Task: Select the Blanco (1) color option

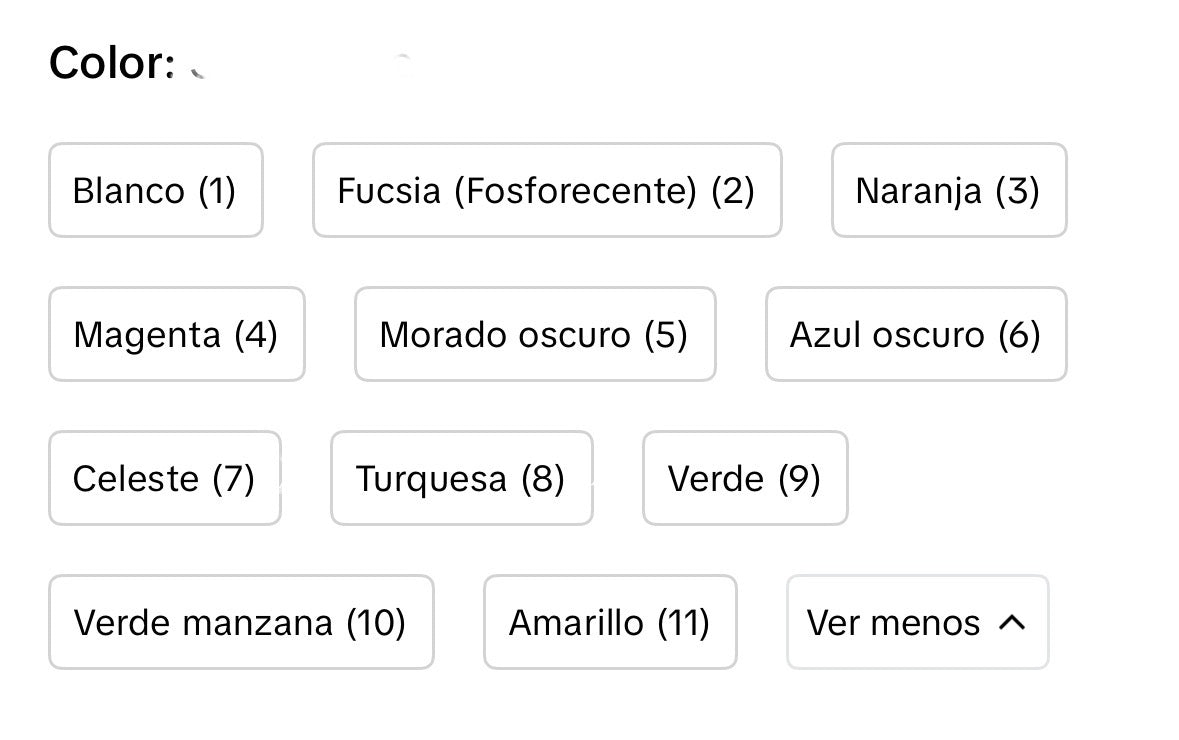Action: [155, 190]
